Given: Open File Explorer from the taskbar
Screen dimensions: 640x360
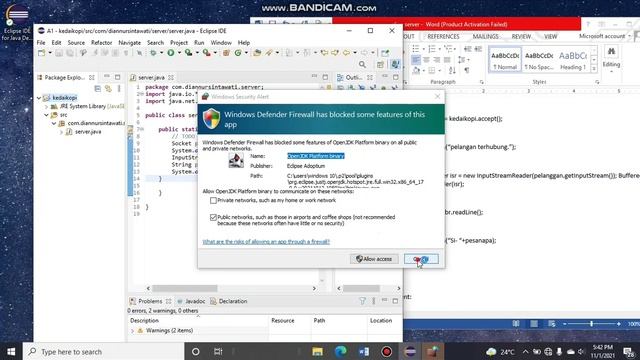Looking at the screenshot, I should click(317, 351).
